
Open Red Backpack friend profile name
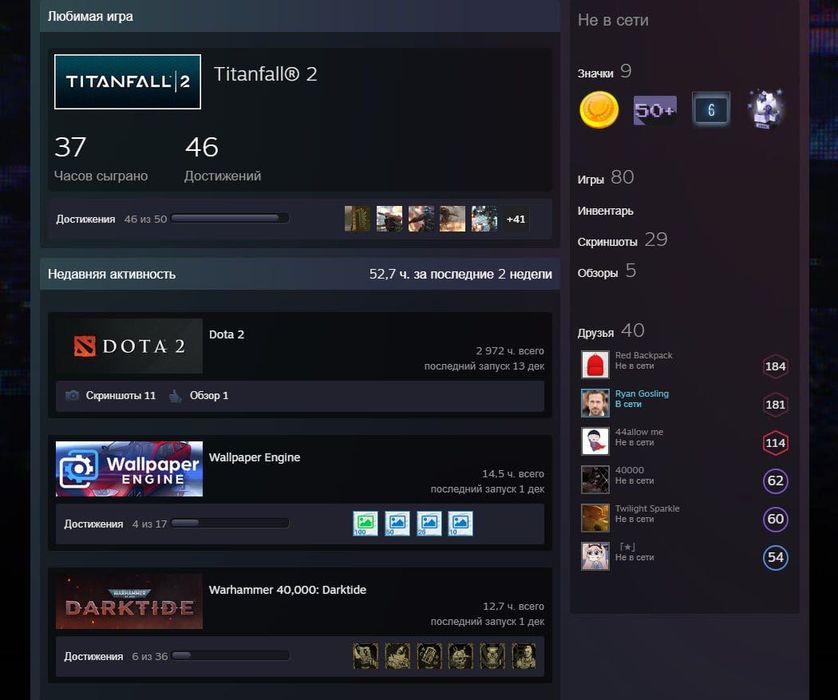click(x=643, y=355)
